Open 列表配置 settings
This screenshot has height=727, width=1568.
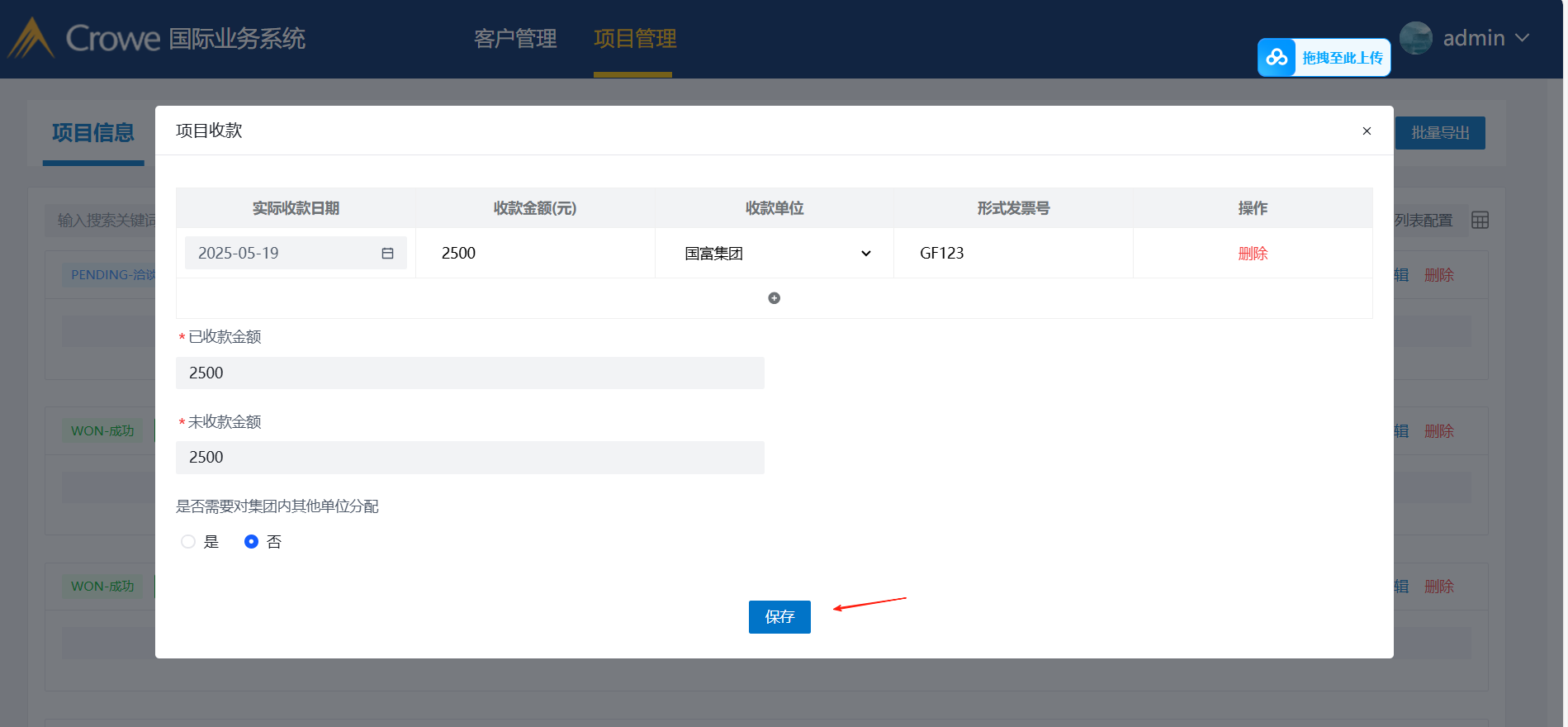[1424, 221]
